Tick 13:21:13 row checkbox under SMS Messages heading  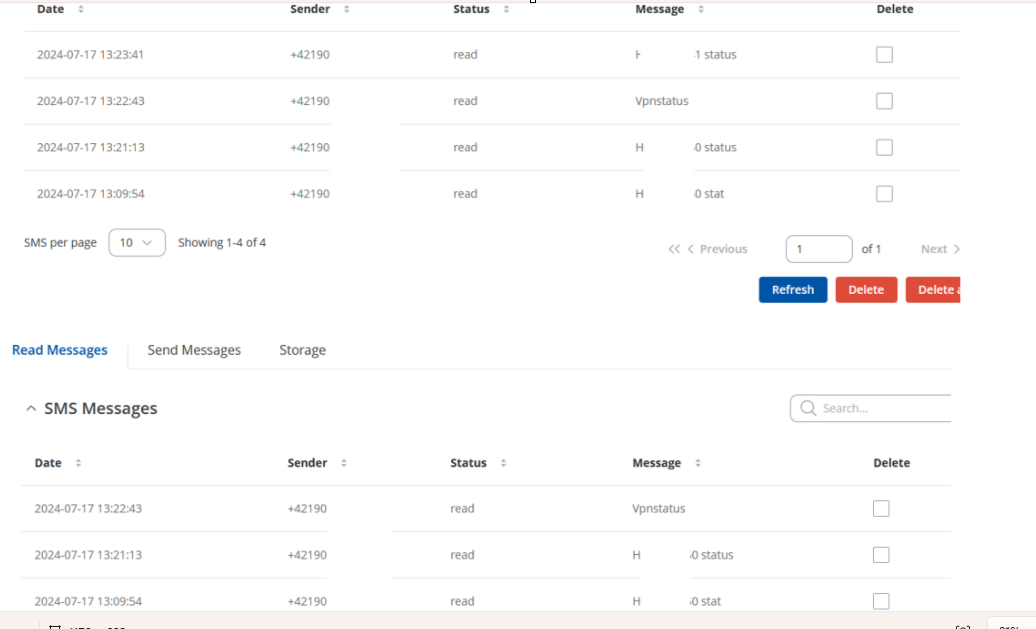coord(881,555)
